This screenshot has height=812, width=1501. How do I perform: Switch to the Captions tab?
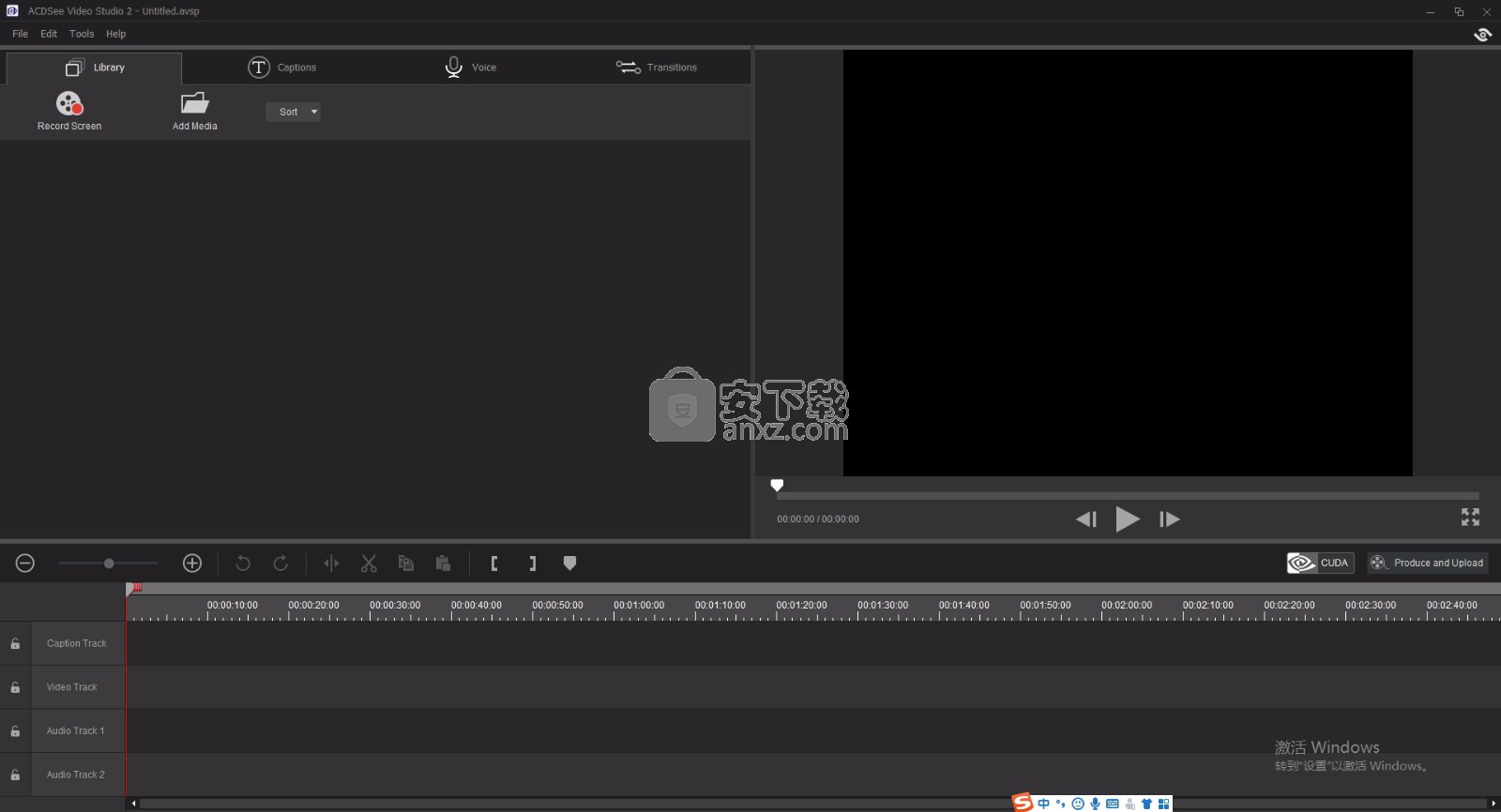click(x=281, y=68)
